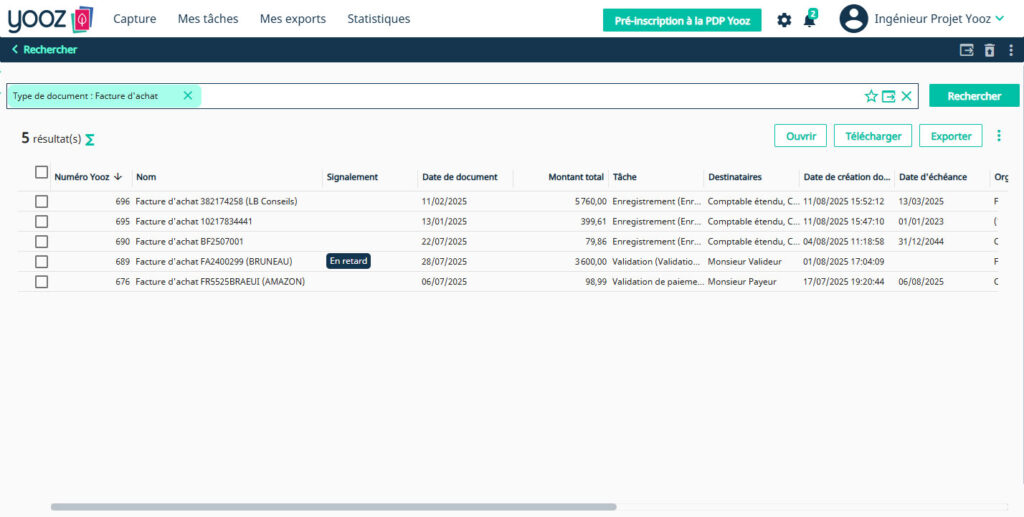Click the user avatar icon
The image size is (1024, 517).
(x=854, y=19)
